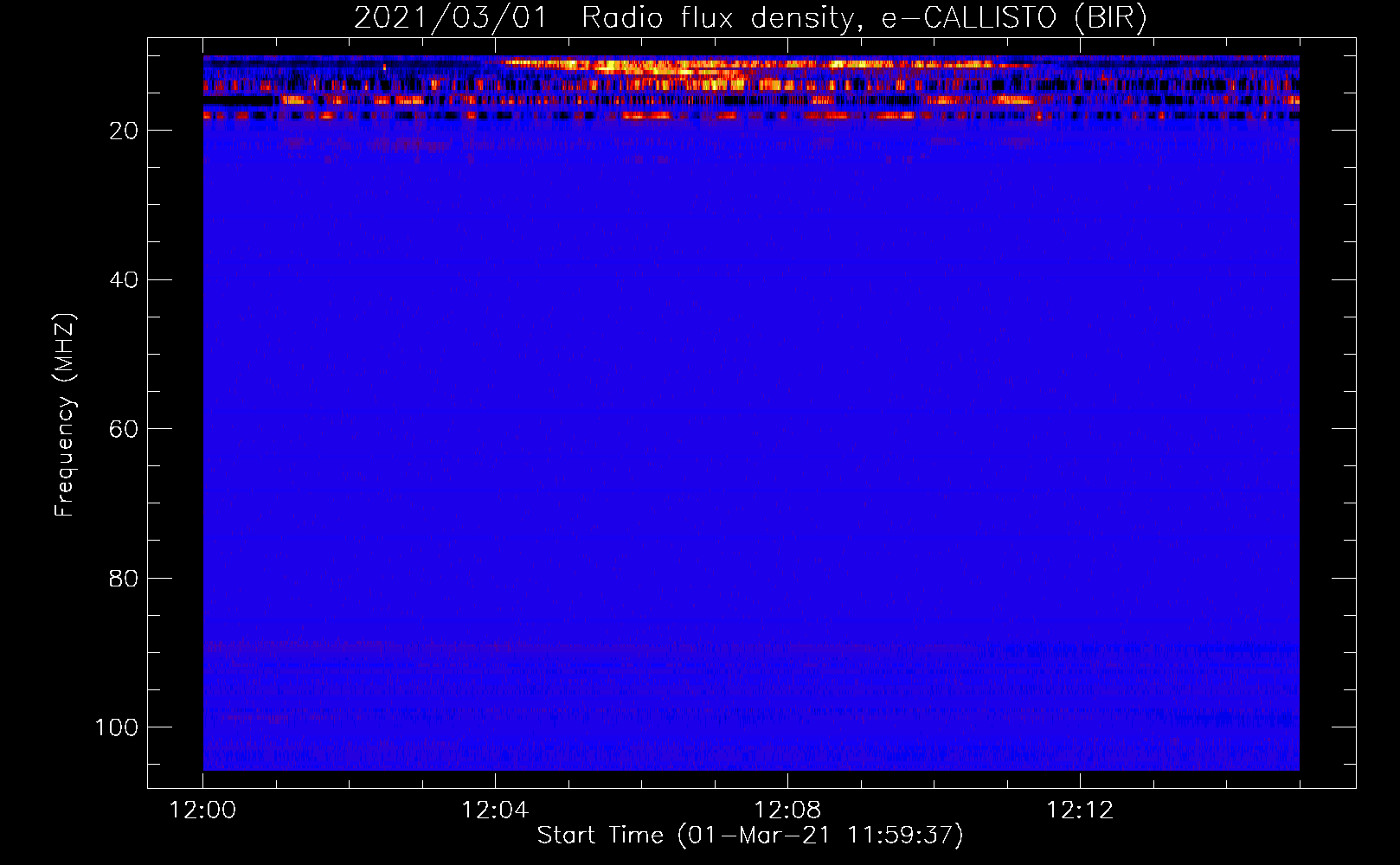Click the 12:12 time tick label
Image resolution: width=1400 pixels, height=865 pixels.
pos(1080,811)
